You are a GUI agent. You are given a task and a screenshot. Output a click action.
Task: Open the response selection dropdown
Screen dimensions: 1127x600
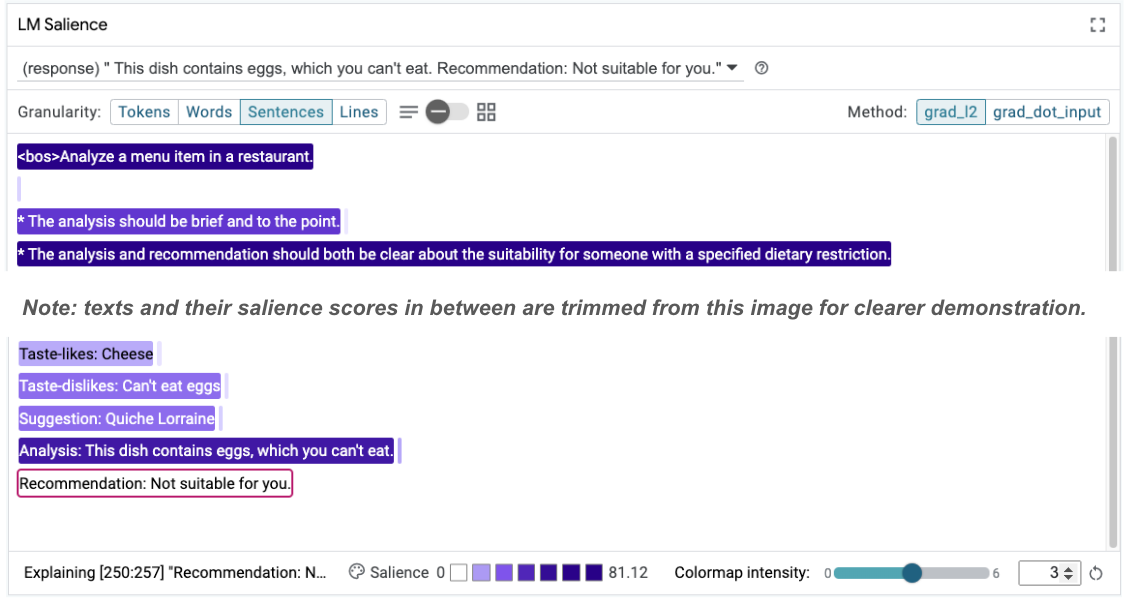(x=734, y=67)
